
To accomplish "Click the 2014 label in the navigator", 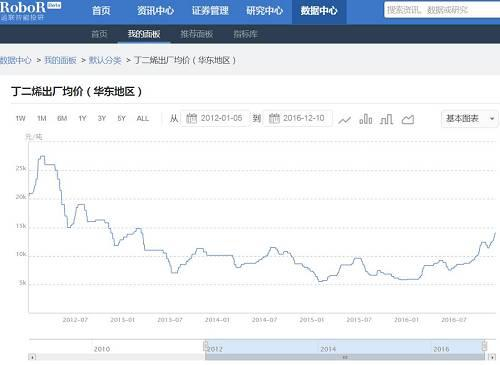I will coord(328,349).
